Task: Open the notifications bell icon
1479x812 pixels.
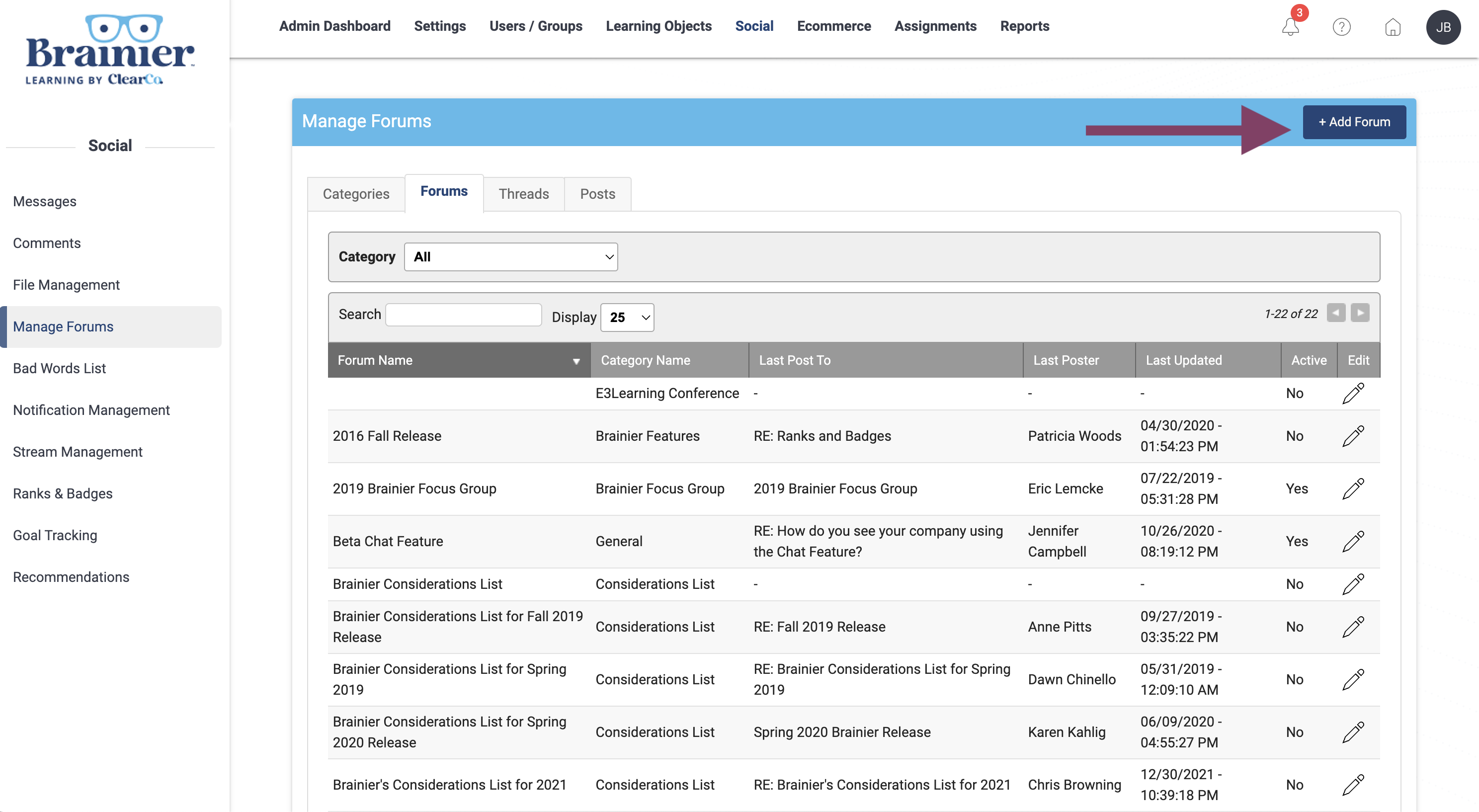Action: pyautogui.click(x=1290, y=26)
